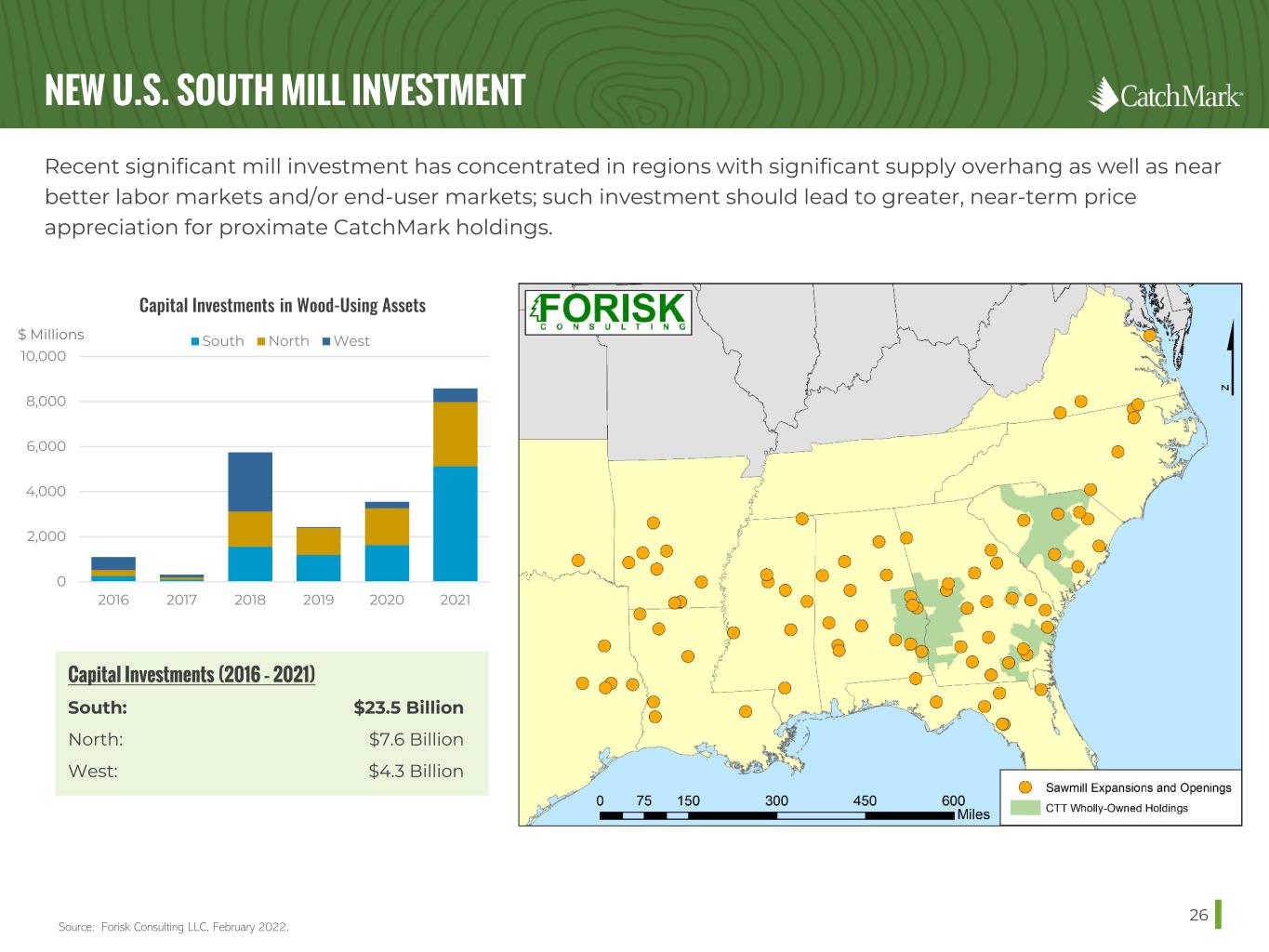Click the north arrow on the map
This screenshot has height=952, width=1269.
1229,359
